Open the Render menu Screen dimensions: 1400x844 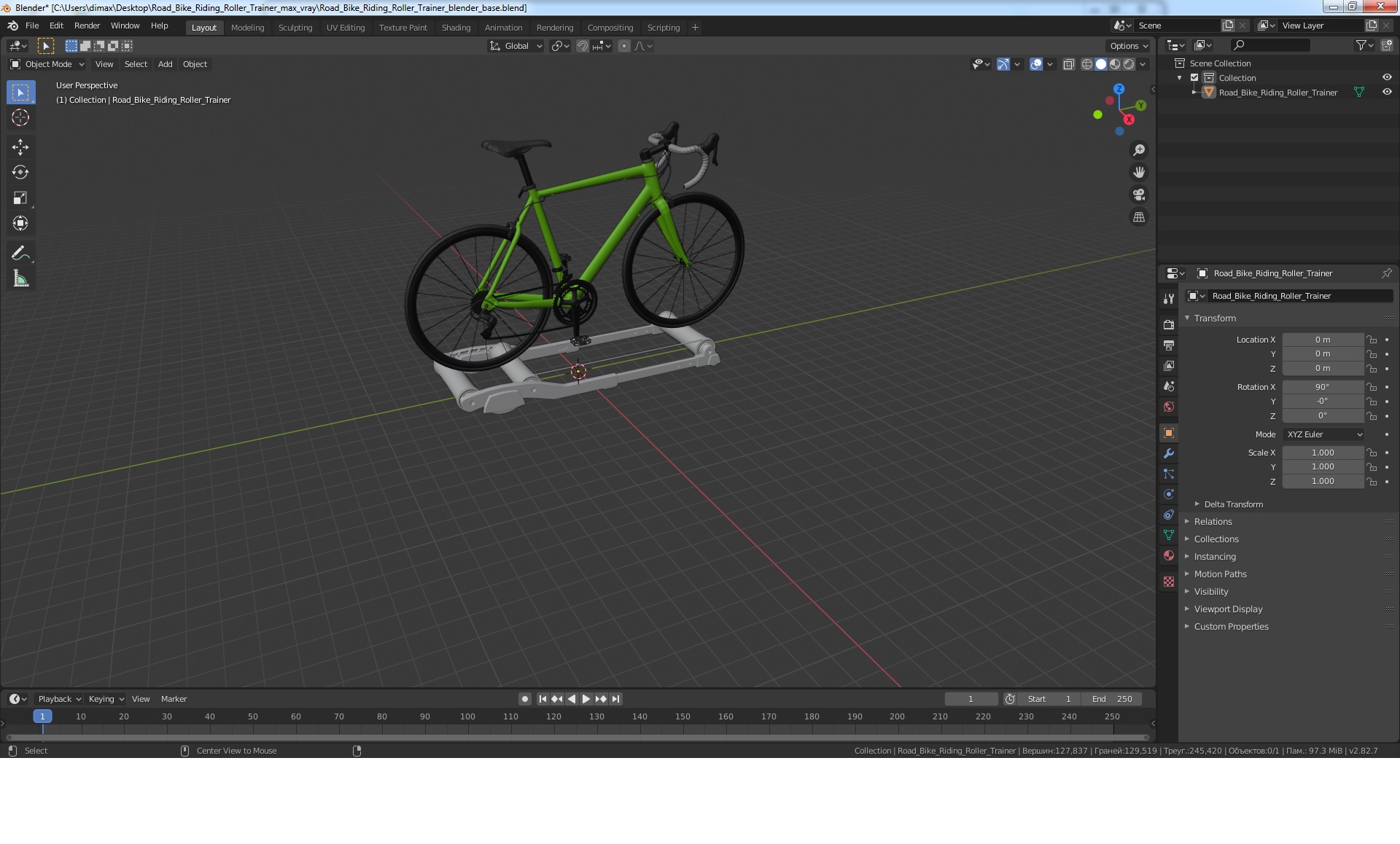click(87, 26)
